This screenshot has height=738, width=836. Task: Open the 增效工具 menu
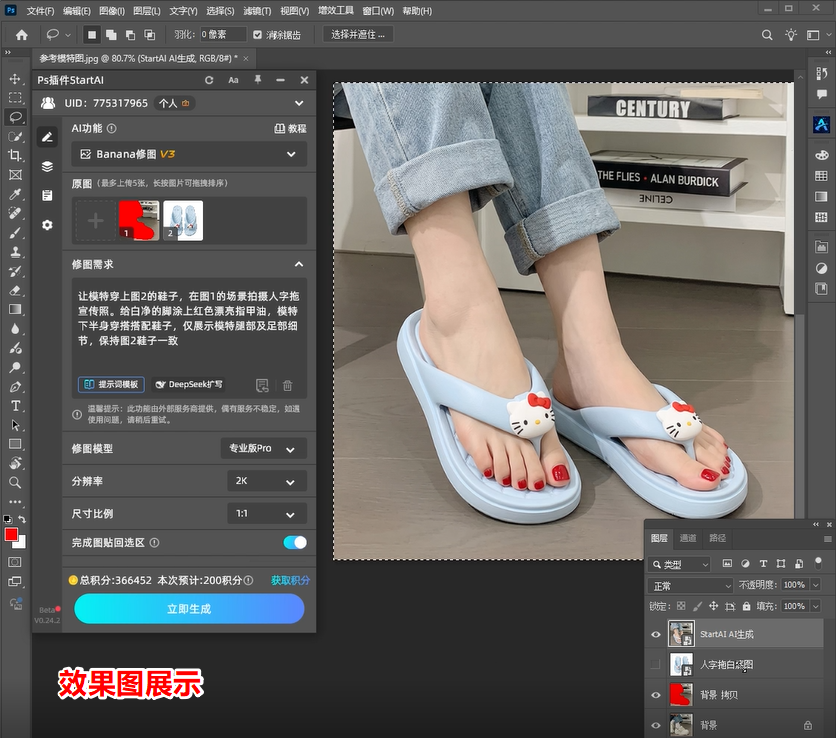[x=336, y=11]
